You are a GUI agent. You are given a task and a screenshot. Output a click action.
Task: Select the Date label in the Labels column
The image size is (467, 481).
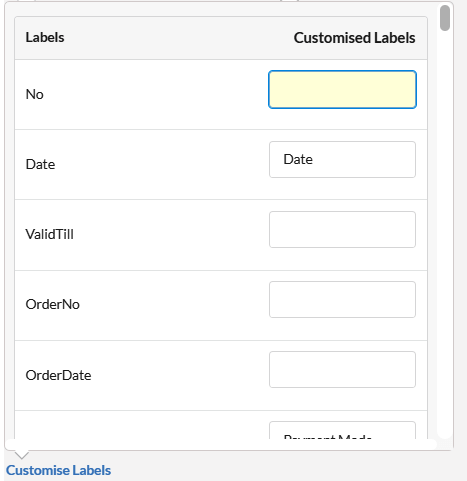(40, 164)
